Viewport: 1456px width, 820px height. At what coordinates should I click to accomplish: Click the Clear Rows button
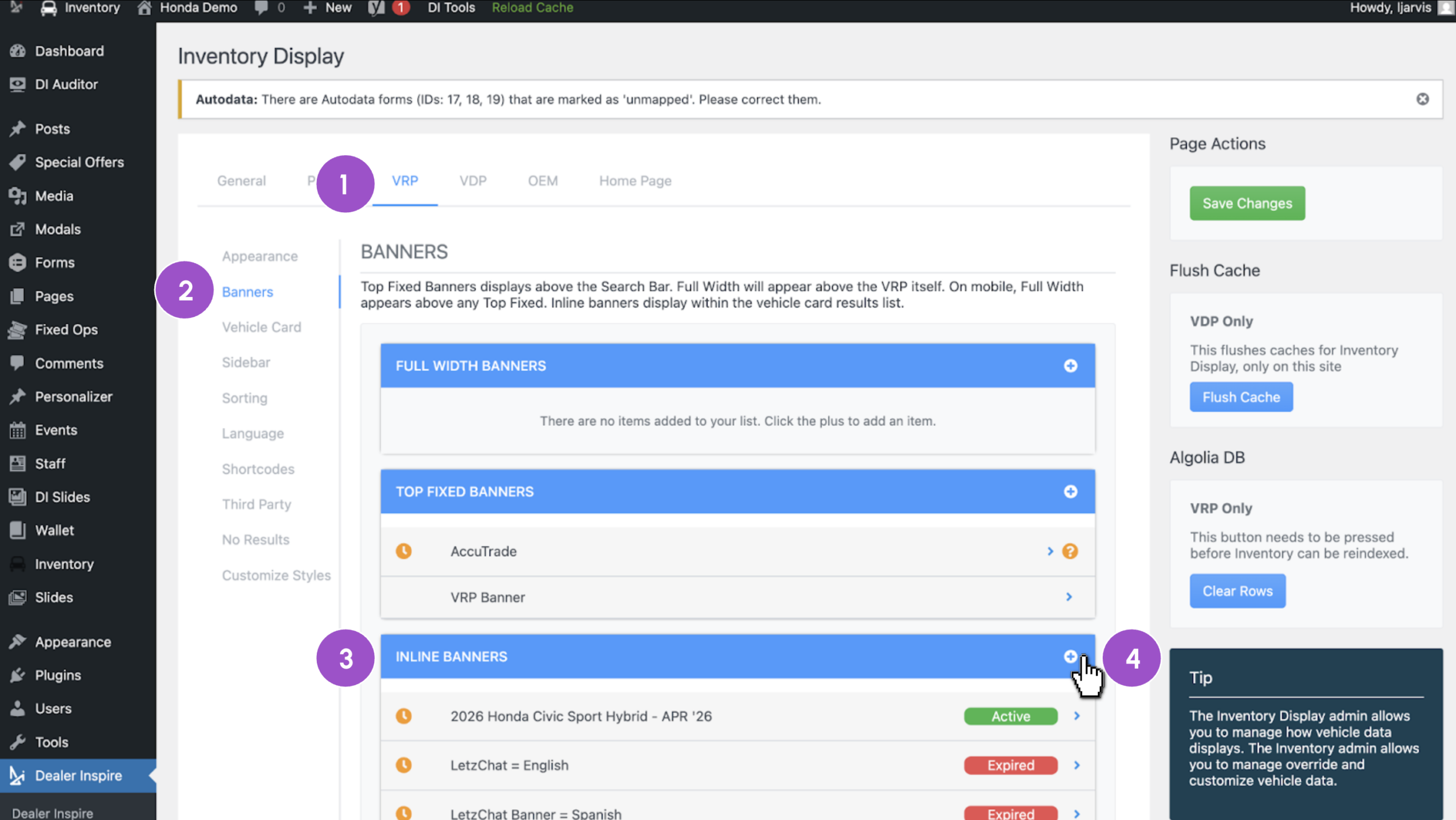coord(1237,591)
